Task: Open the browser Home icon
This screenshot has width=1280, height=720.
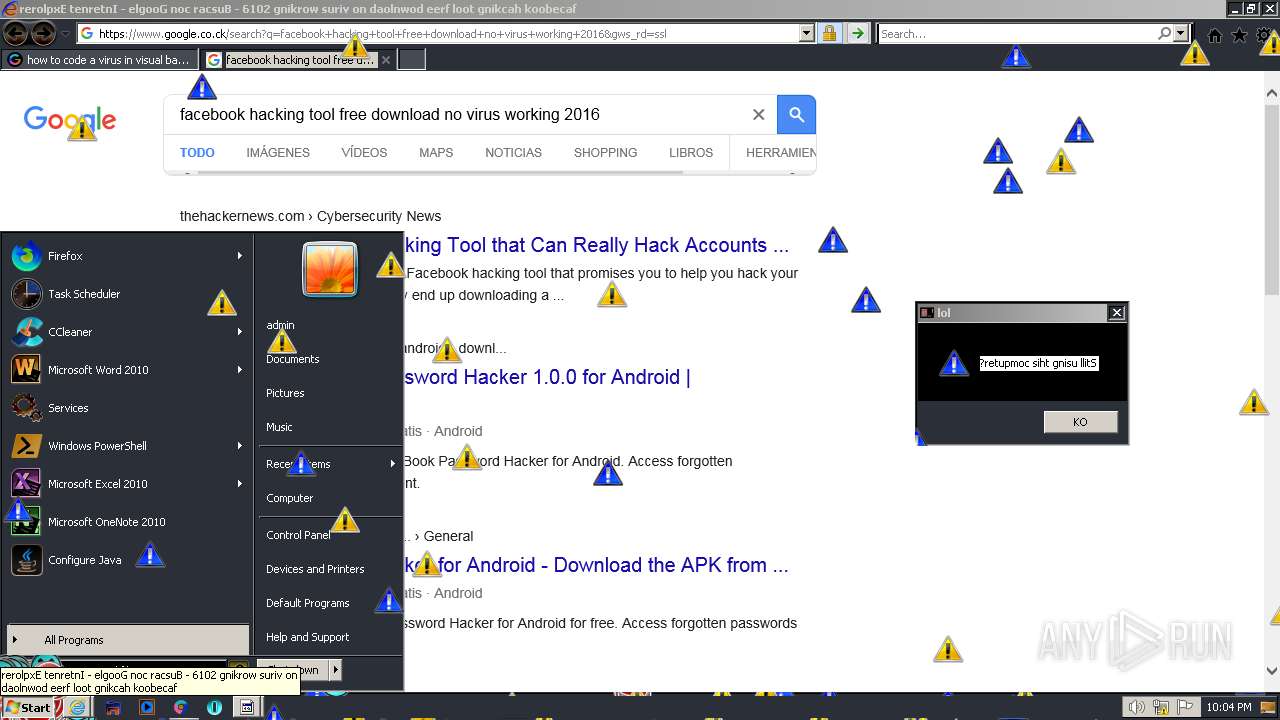Action: (x=1215, y=35)
